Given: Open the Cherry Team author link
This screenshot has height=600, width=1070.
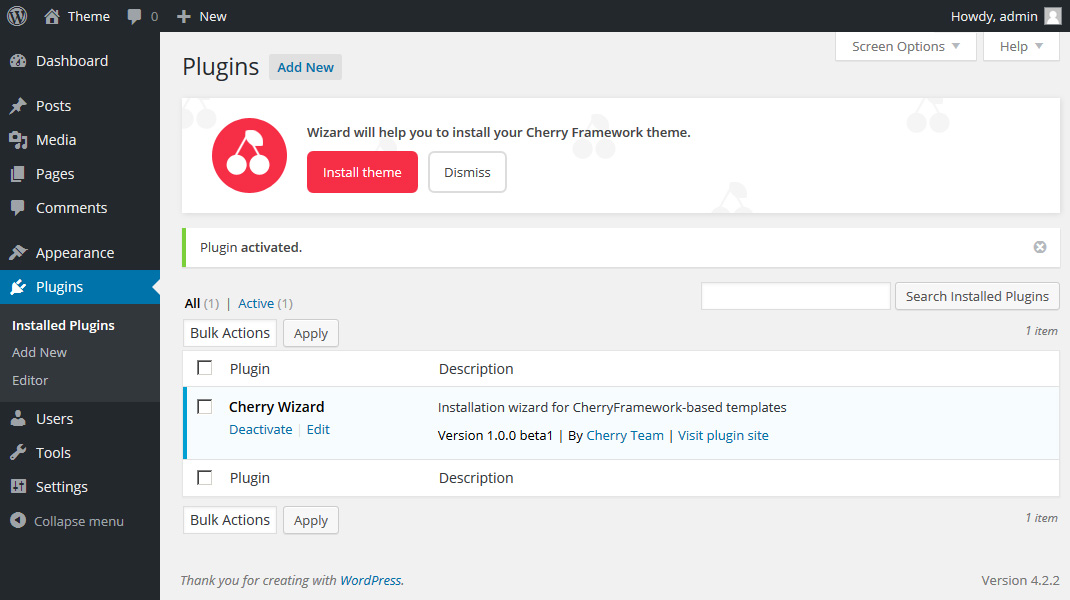Looking at the screenshot, I should 625,435.
